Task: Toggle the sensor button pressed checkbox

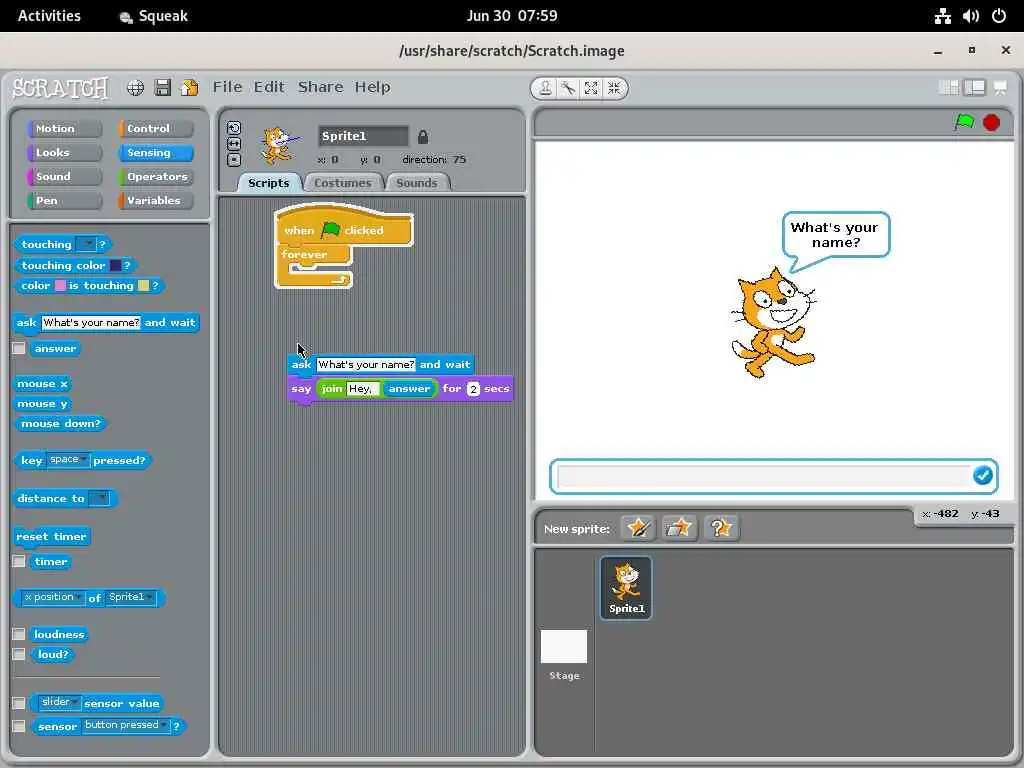Action: (x=19, y=726)
